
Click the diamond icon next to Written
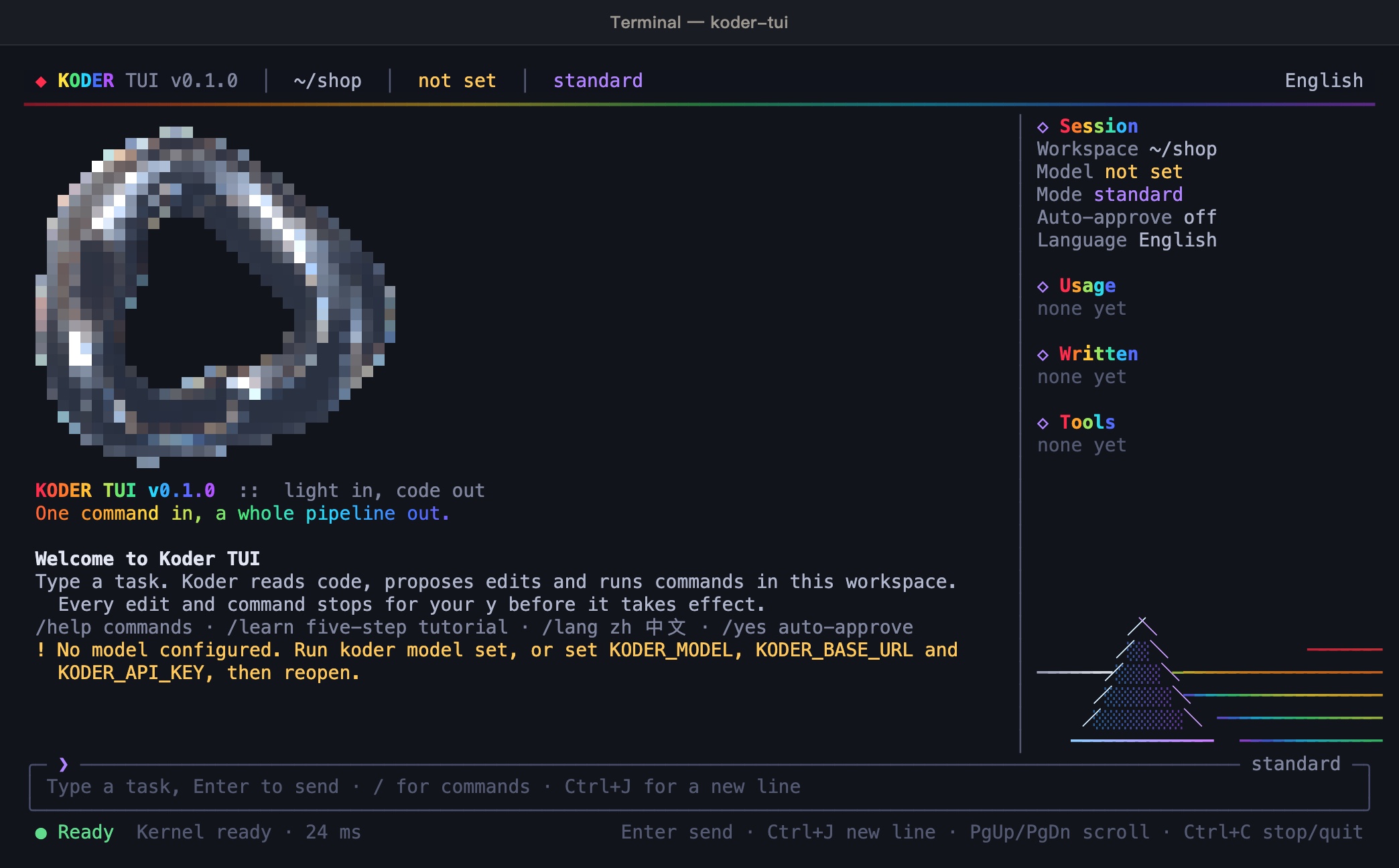point(1043,355)
